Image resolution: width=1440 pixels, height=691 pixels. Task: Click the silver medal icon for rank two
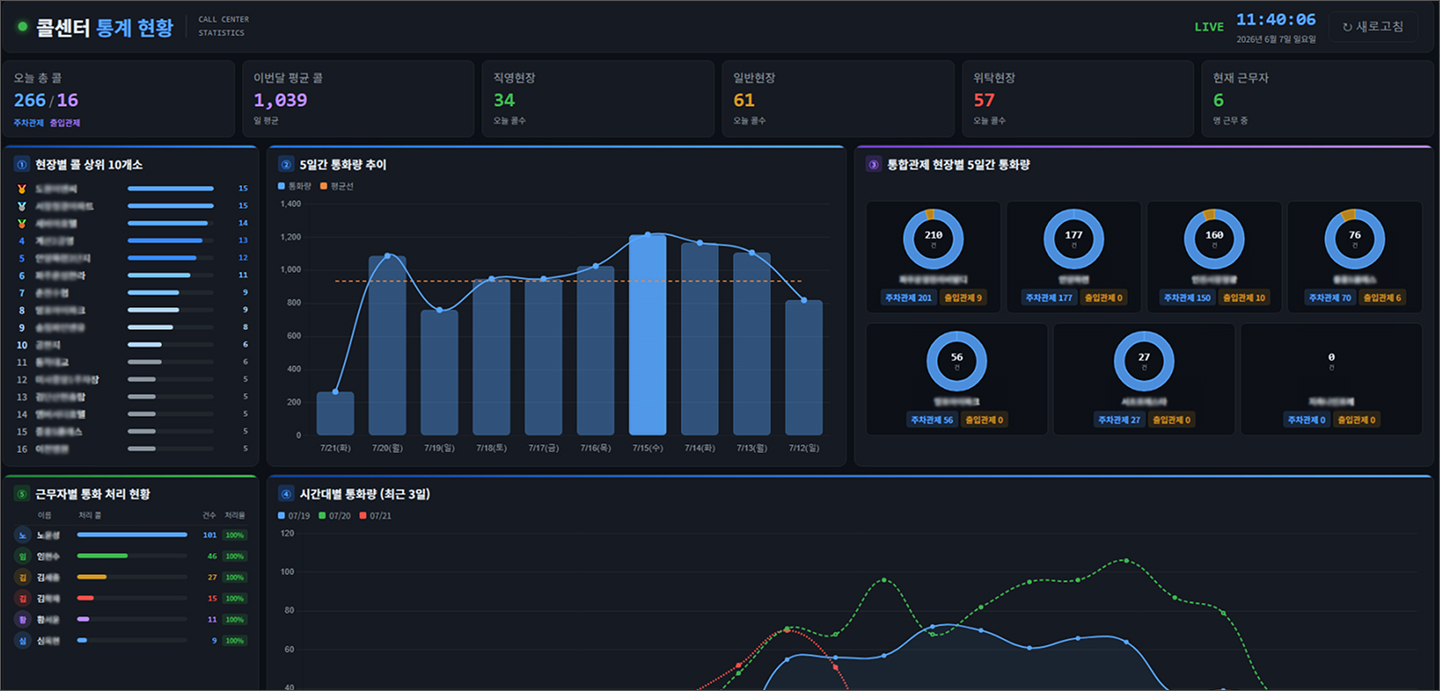[21, 206]
